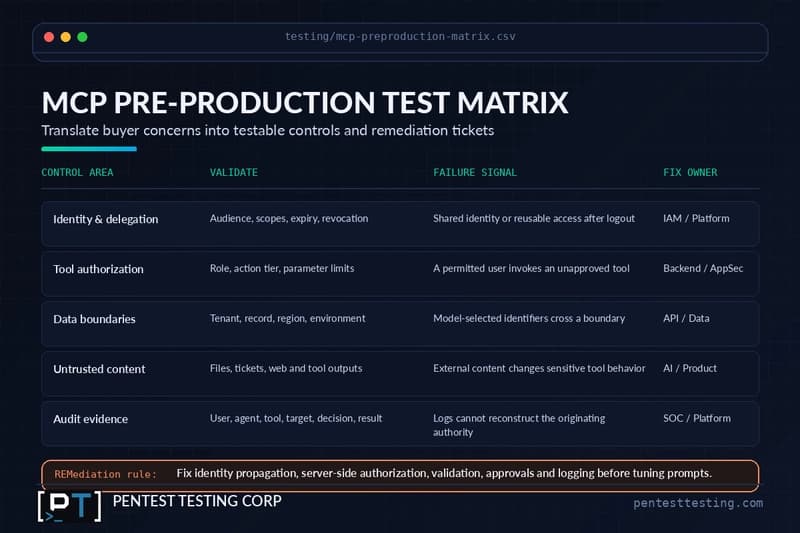
Task: Open the pentesttesting.com link
Action: click(x=698, y=503)
